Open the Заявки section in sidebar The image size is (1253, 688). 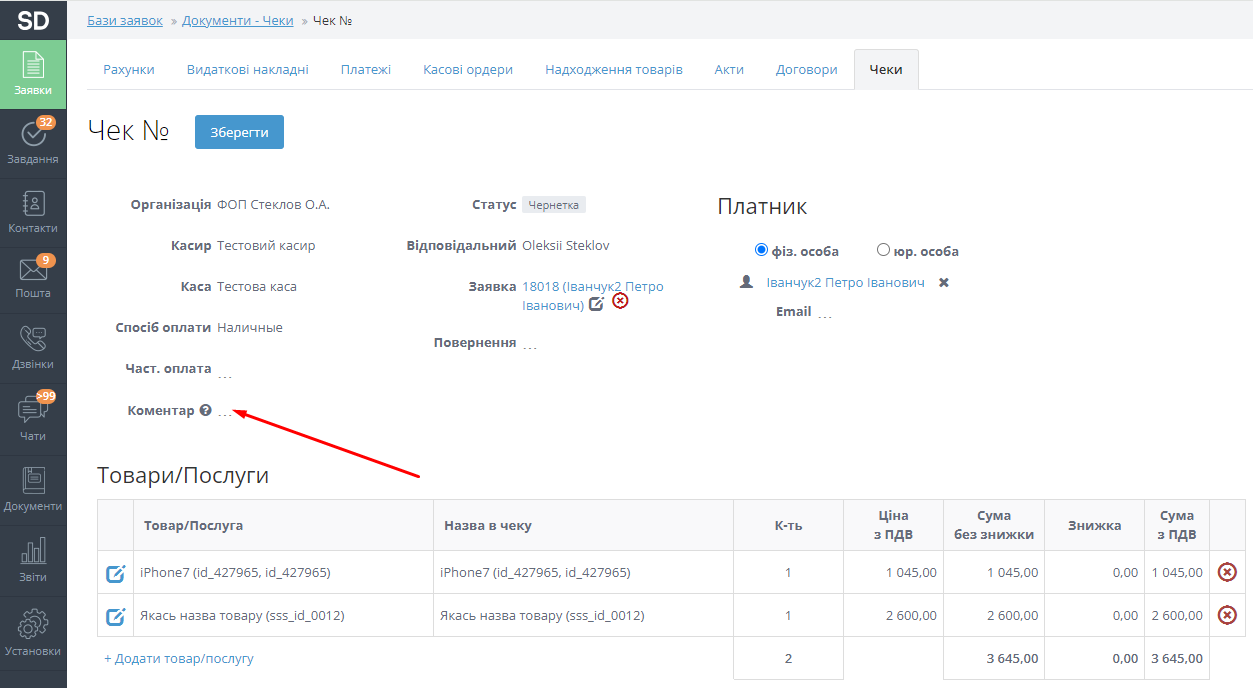pyautogui.click(x=33, y=74)
